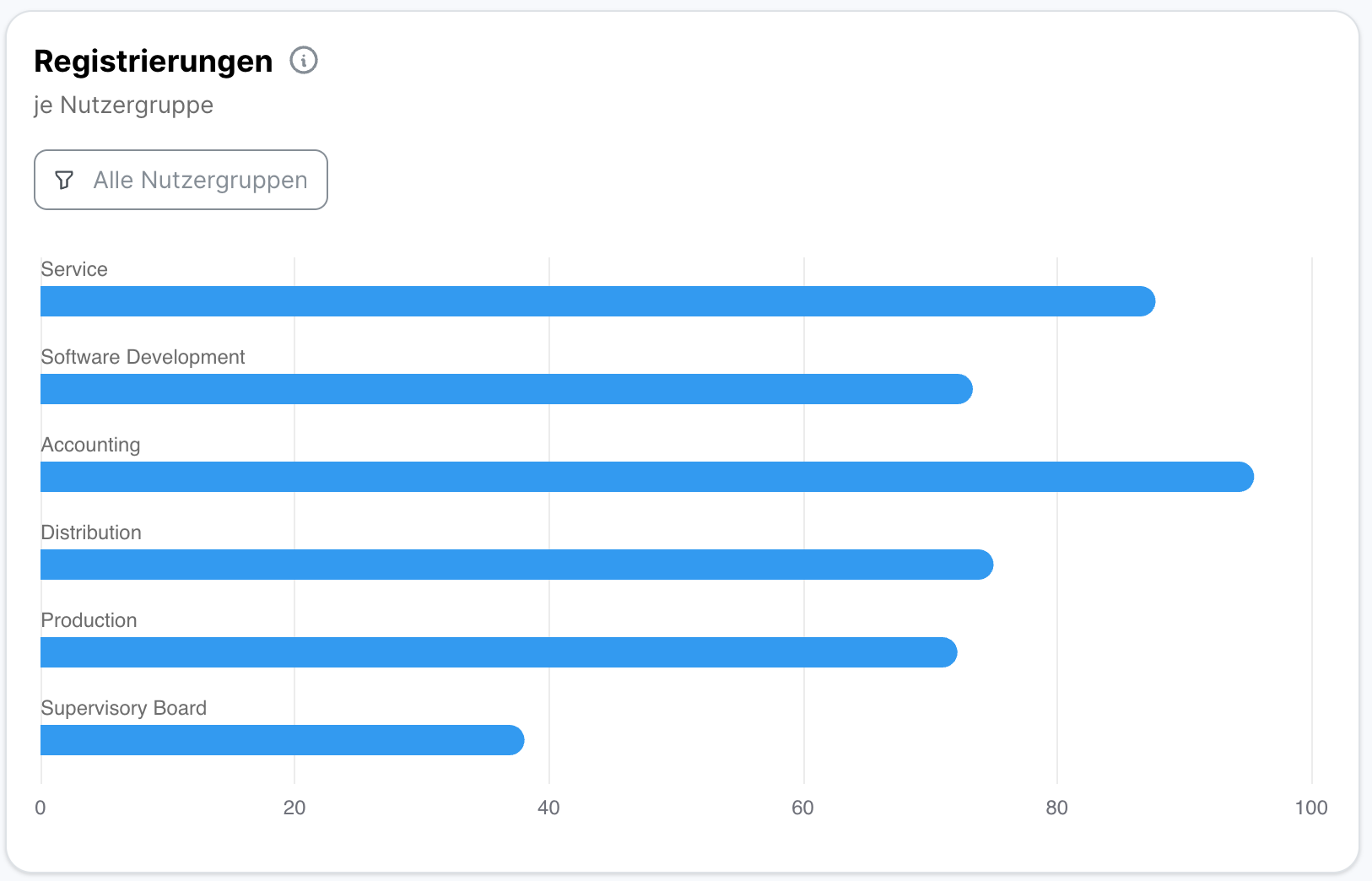Viewport: 1372px width, 881px height.
Task: Click the 0 axis tick label
Action: [x=41, y=808]
